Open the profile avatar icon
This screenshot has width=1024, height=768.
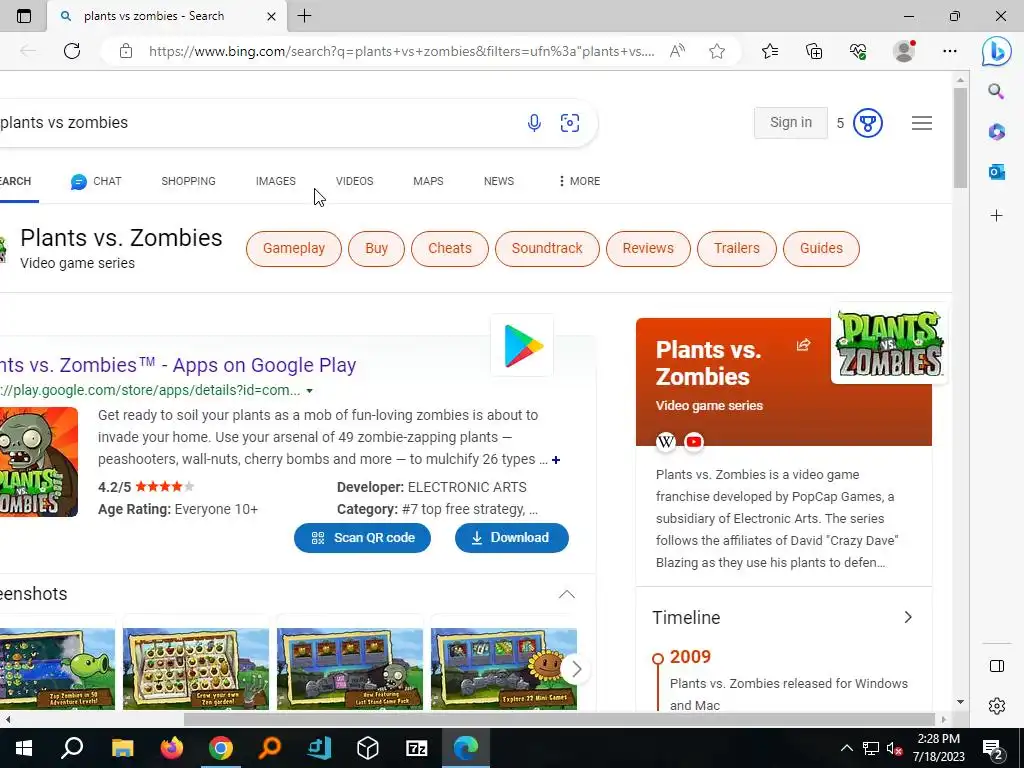[x=904, y=51]
